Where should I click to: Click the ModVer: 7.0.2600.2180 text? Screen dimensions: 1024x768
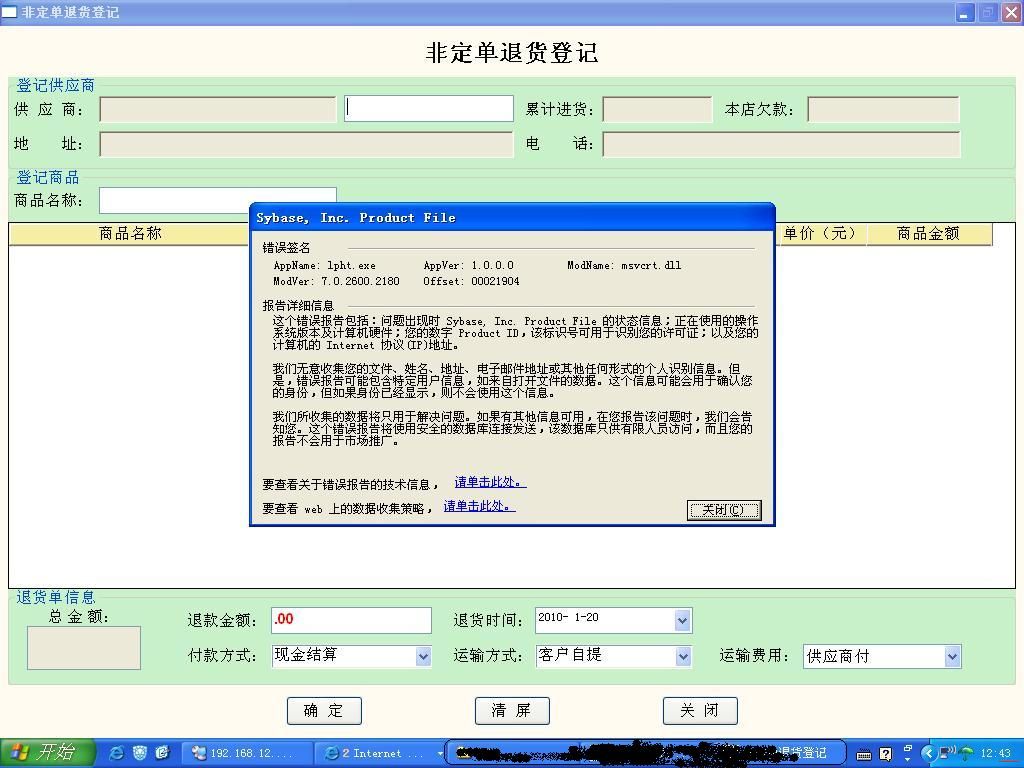point(336,281)
